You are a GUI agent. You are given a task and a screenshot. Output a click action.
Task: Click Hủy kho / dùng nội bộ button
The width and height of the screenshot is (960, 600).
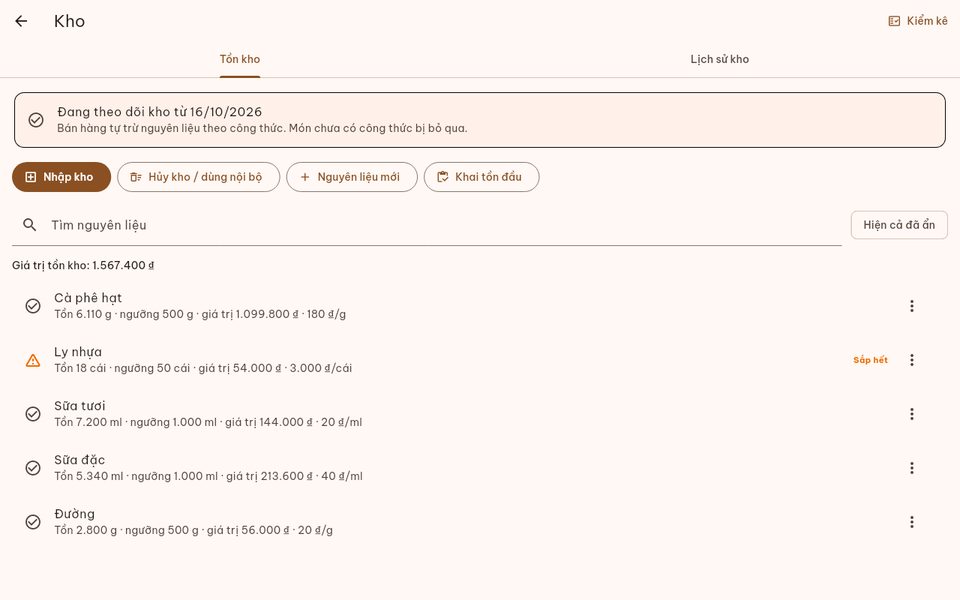coord(198,177)
